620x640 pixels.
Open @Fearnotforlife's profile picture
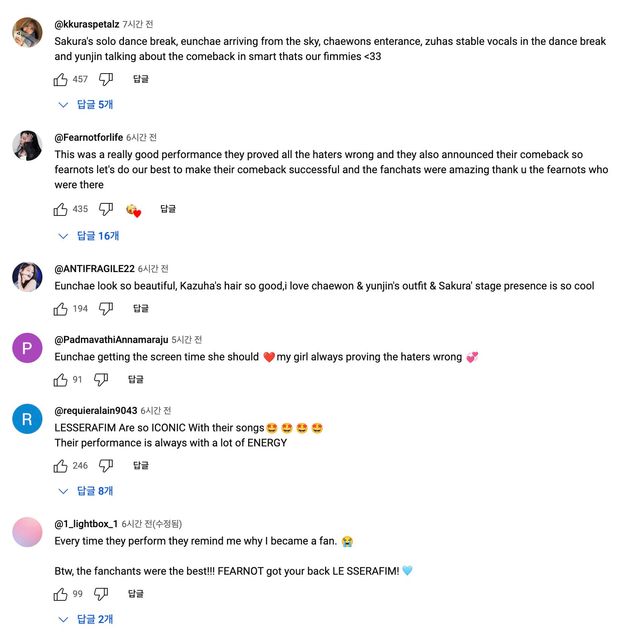tap(27, 146)
